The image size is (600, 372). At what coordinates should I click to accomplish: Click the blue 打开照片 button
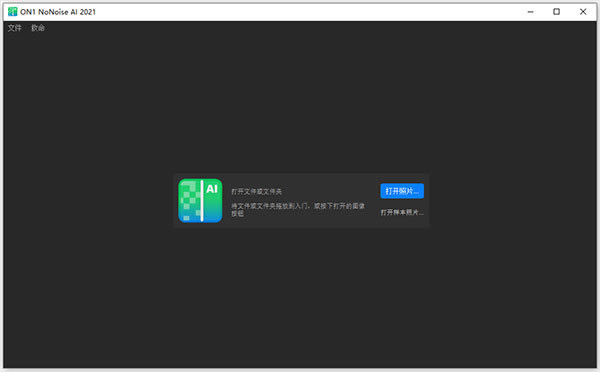402,191
